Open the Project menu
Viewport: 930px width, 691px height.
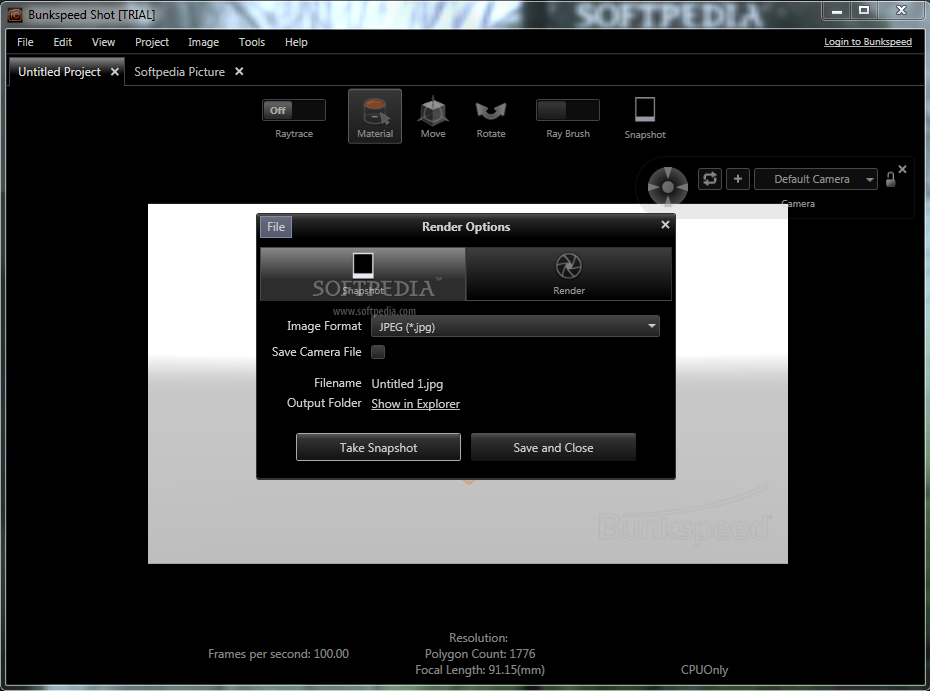point(152,42)
